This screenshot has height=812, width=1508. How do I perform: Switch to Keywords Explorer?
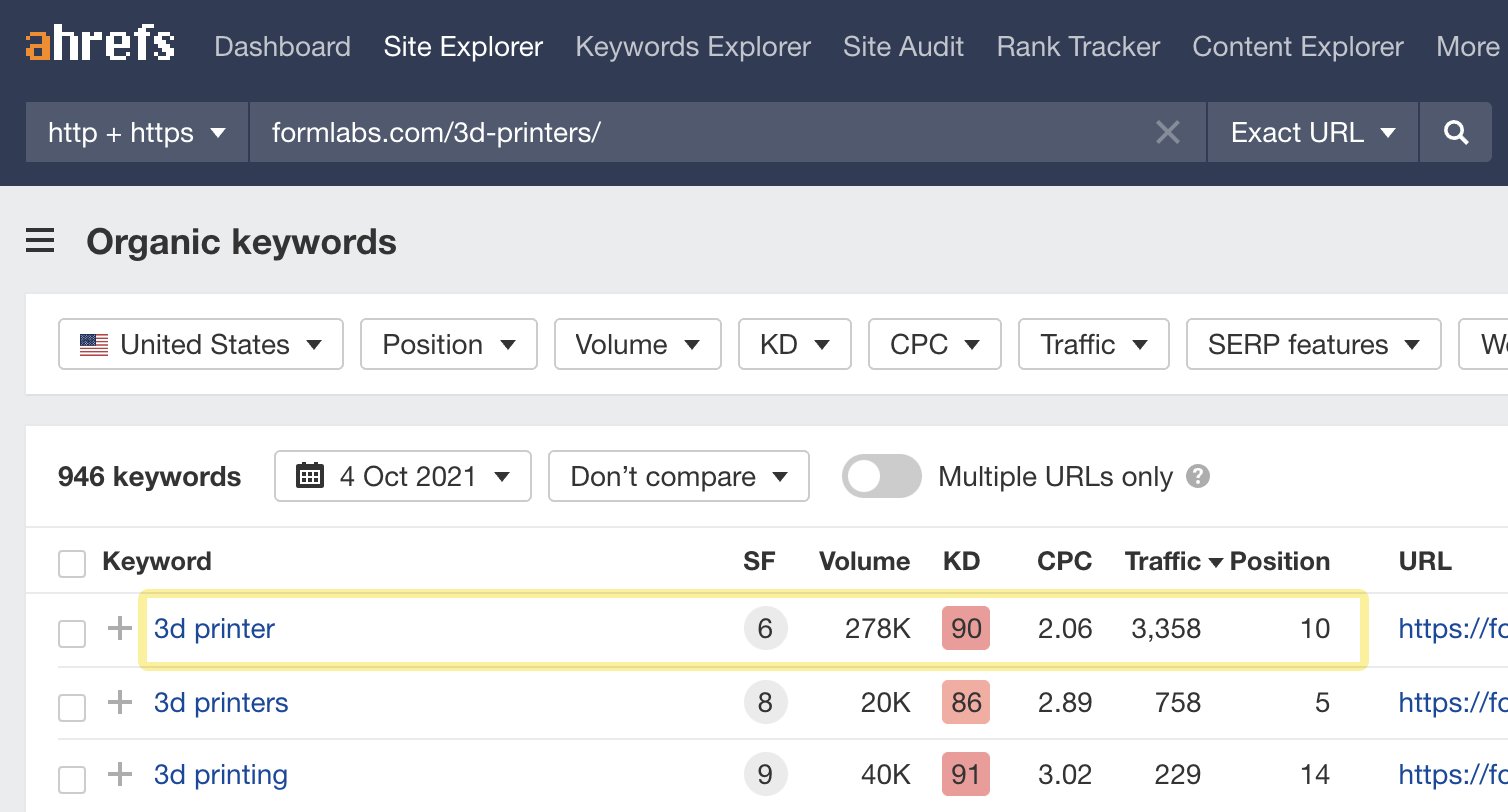click(692, 46)
